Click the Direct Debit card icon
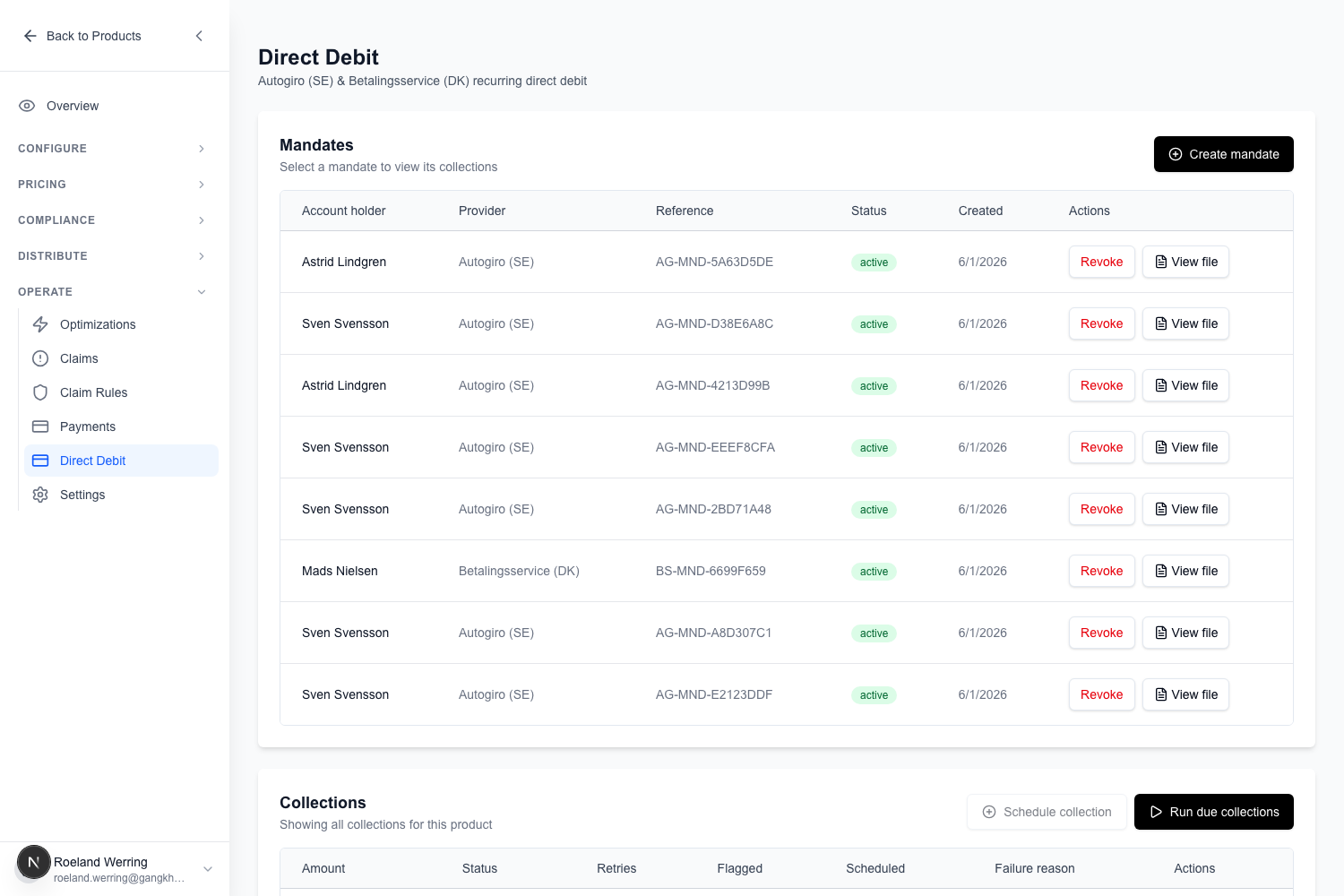Screen dimensions: 1344x896 (x=40, y=461)
